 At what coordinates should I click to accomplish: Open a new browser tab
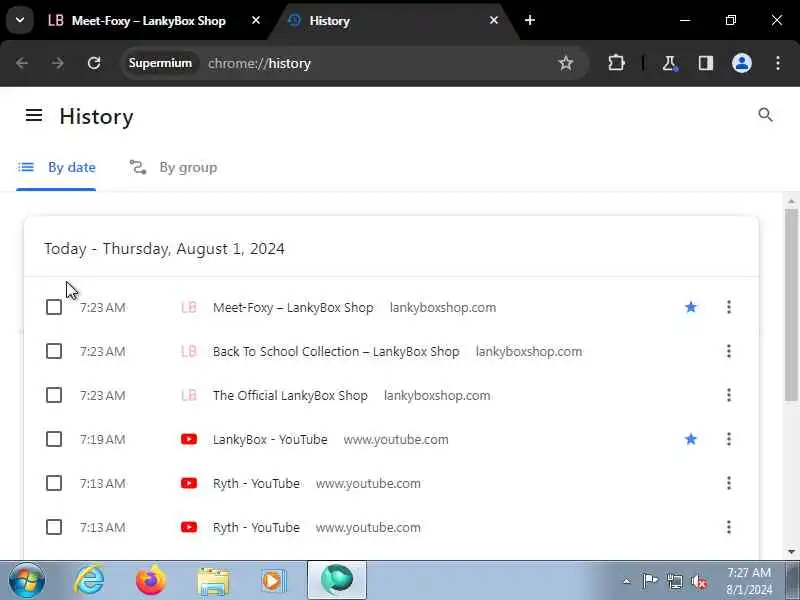coord(530,20)
